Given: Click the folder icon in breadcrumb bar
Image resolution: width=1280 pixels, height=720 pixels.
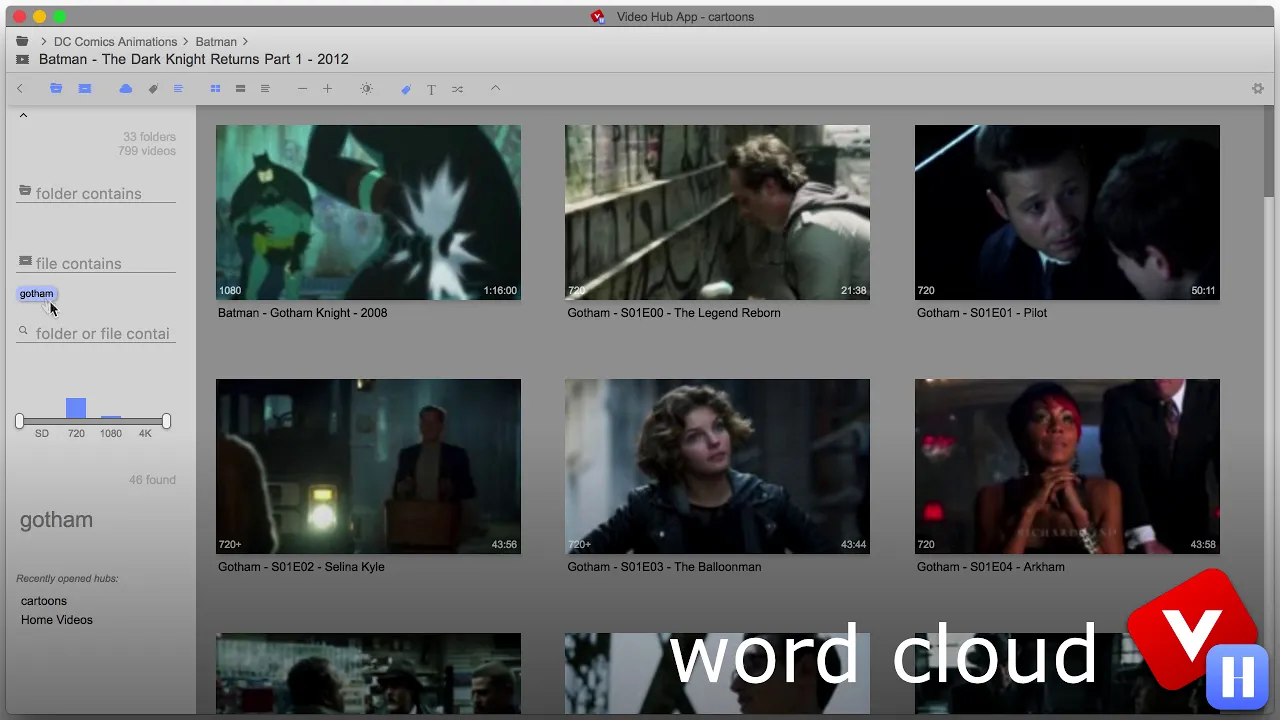Looking at the screenshot, I should pos(22,41).
